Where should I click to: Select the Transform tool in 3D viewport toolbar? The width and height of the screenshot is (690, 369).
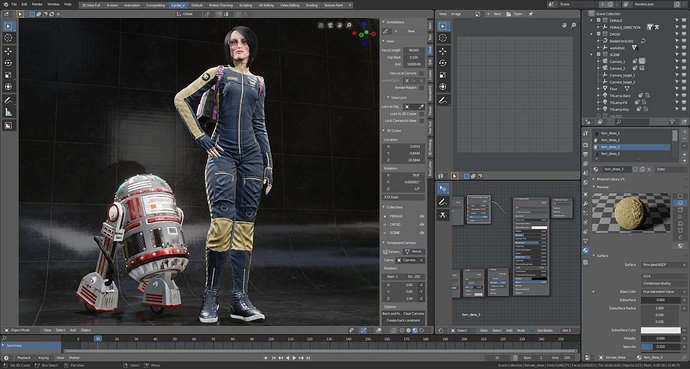[x=8, y=87]
